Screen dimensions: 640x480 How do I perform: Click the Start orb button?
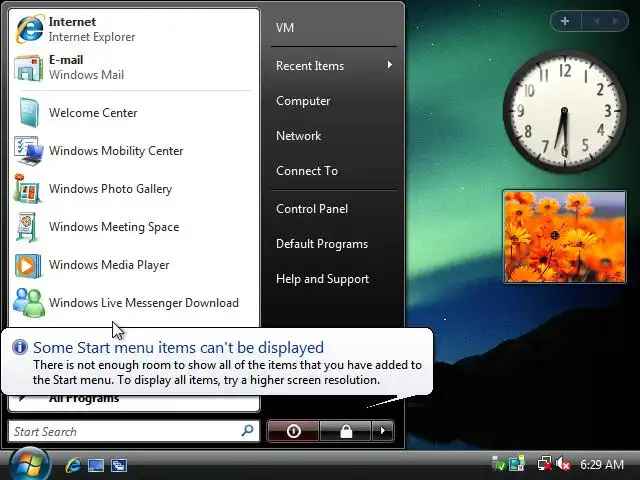[x=30, y=464]
